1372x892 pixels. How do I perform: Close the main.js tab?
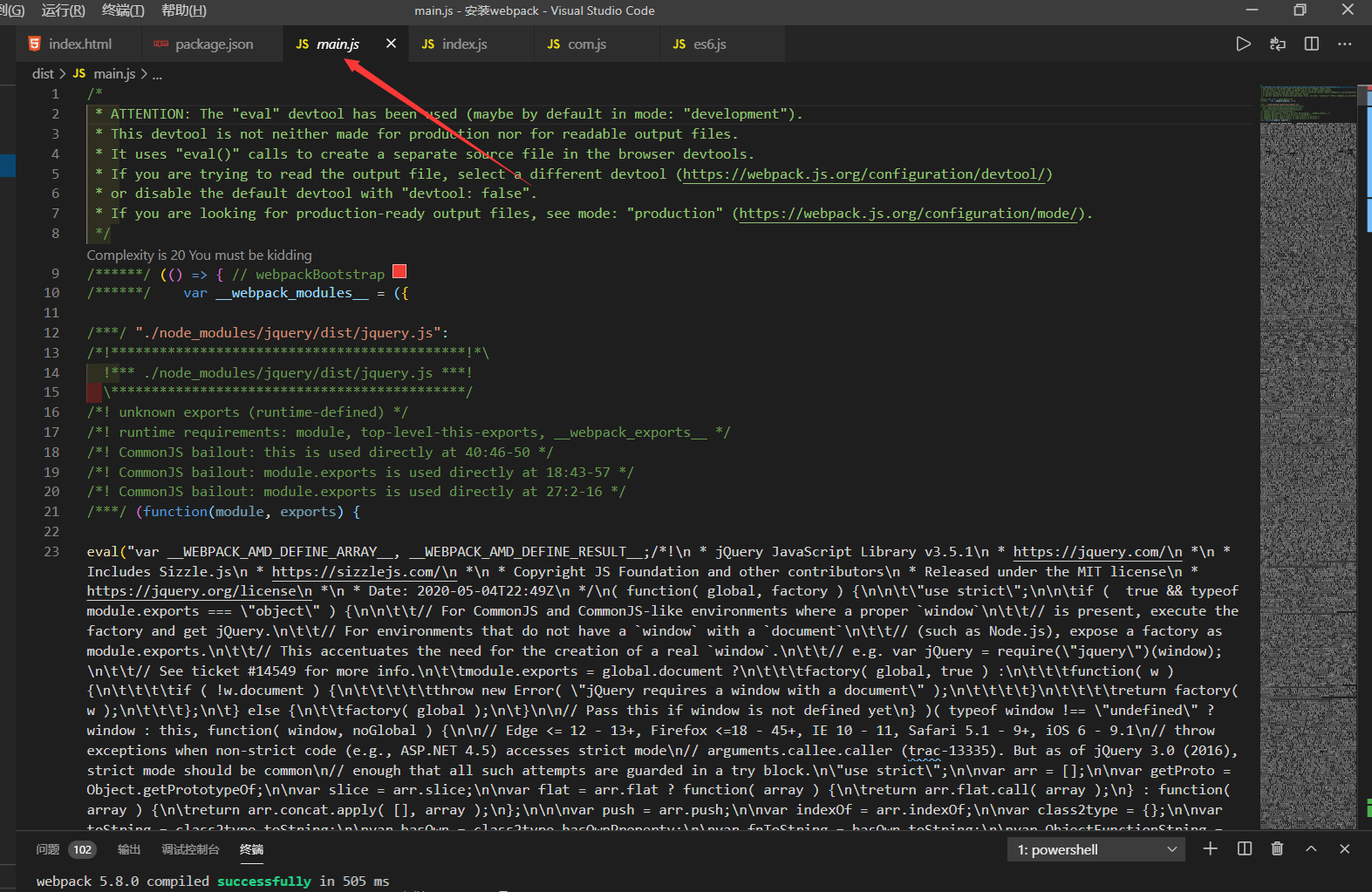[391, 44]
